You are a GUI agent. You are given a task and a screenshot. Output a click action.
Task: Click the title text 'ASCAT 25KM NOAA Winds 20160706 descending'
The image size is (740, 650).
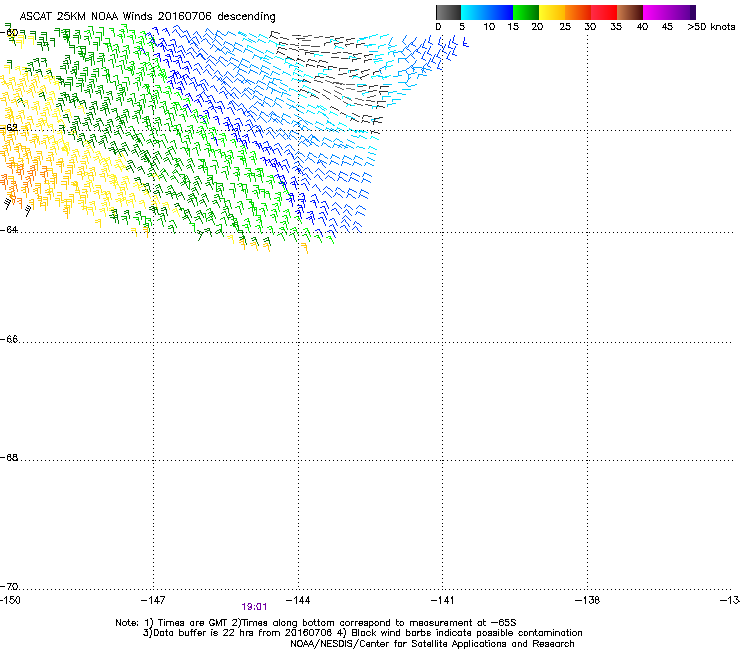[147, 17]
